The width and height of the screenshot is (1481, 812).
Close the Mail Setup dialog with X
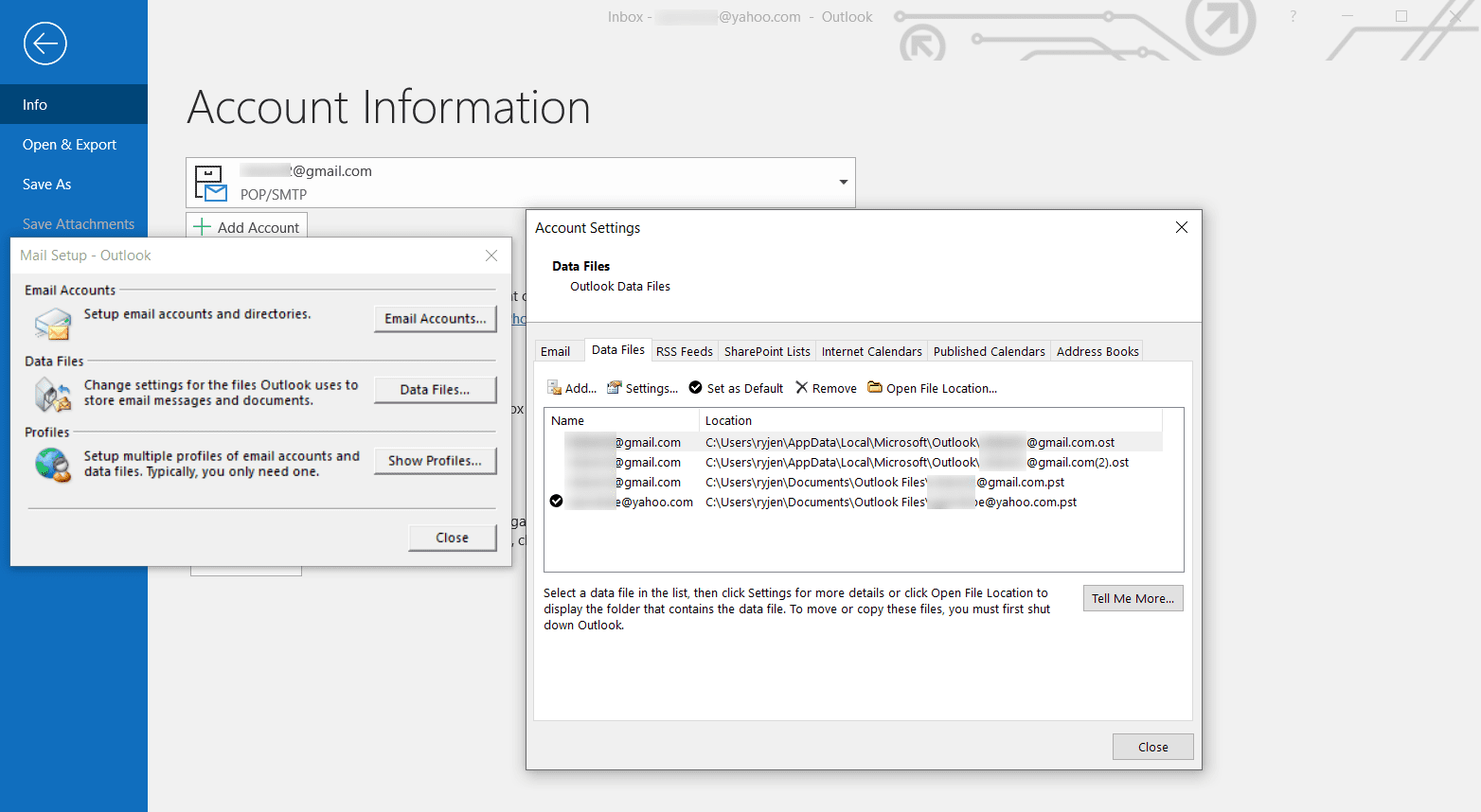click(491, 256)
